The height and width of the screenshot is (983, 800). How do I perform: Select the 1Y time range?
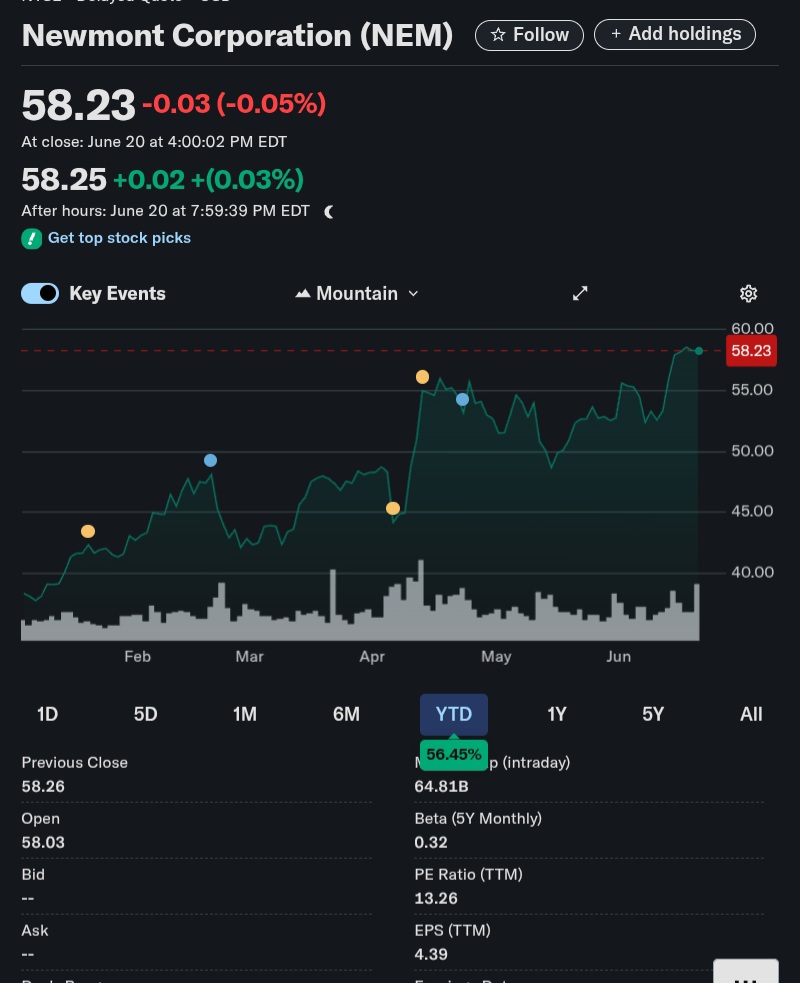point(557,714)
